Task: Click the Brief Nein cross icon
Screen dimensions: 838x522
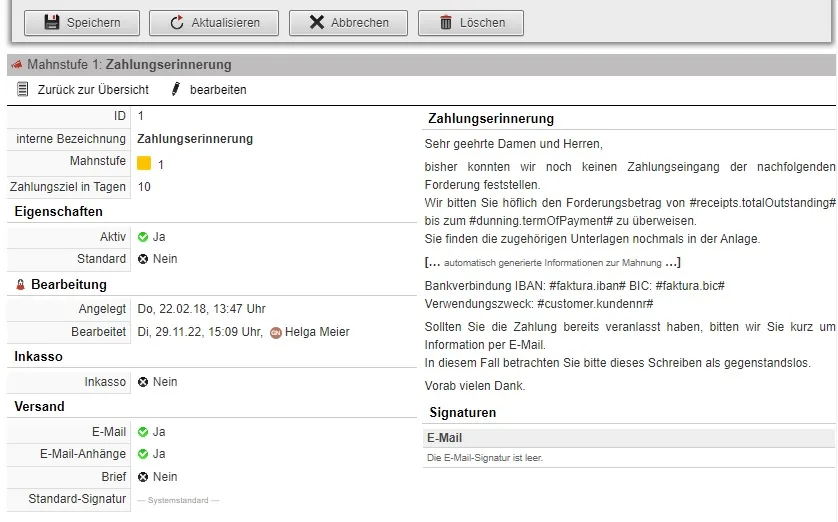Action: pos(143,477)
